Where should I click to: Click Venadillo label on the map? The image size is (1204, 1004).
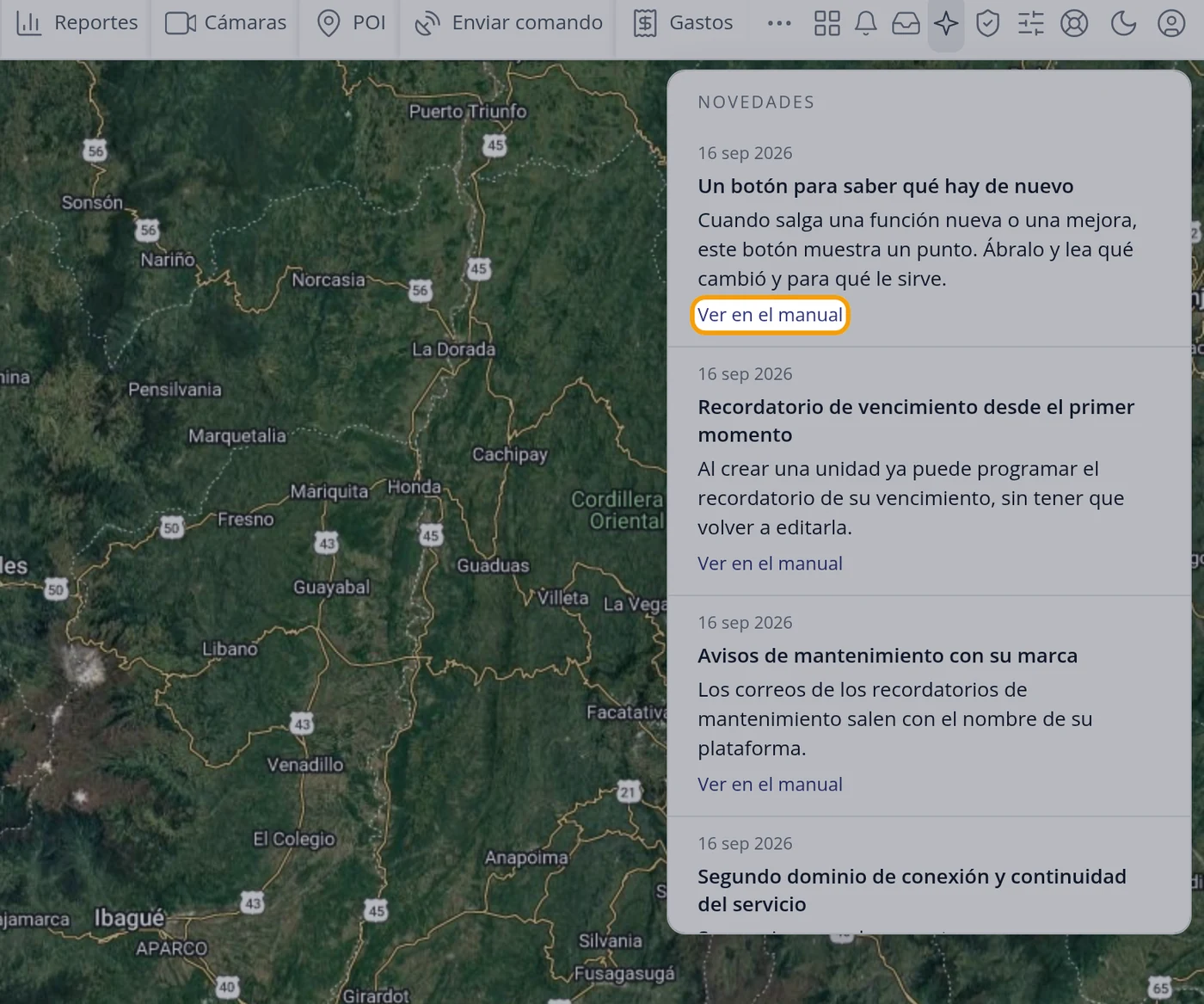point(304,765)
